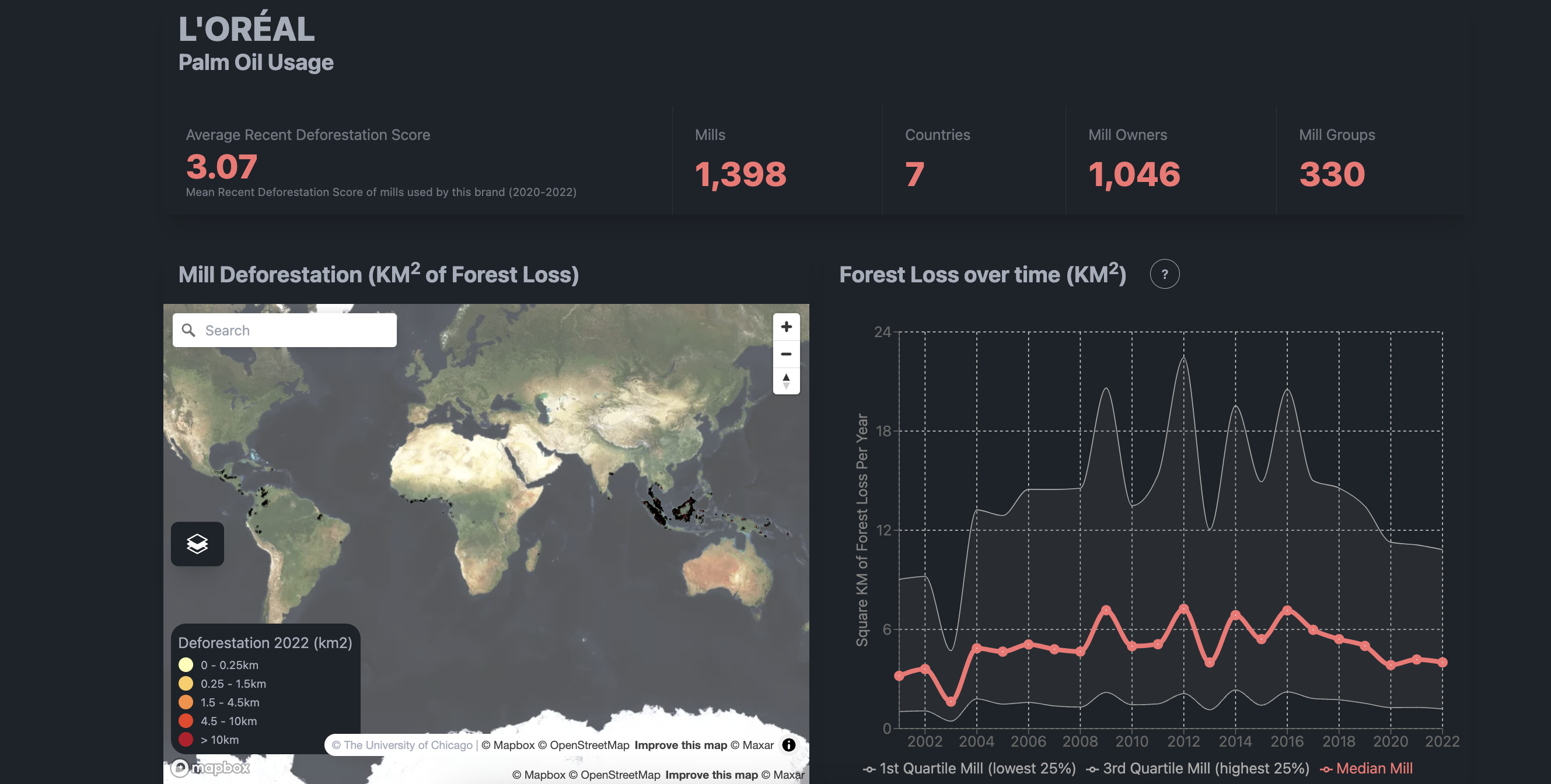Click Improve this map link
Image resolution: width=1551 pixels, height=784 pixels.
click(680, 745)
